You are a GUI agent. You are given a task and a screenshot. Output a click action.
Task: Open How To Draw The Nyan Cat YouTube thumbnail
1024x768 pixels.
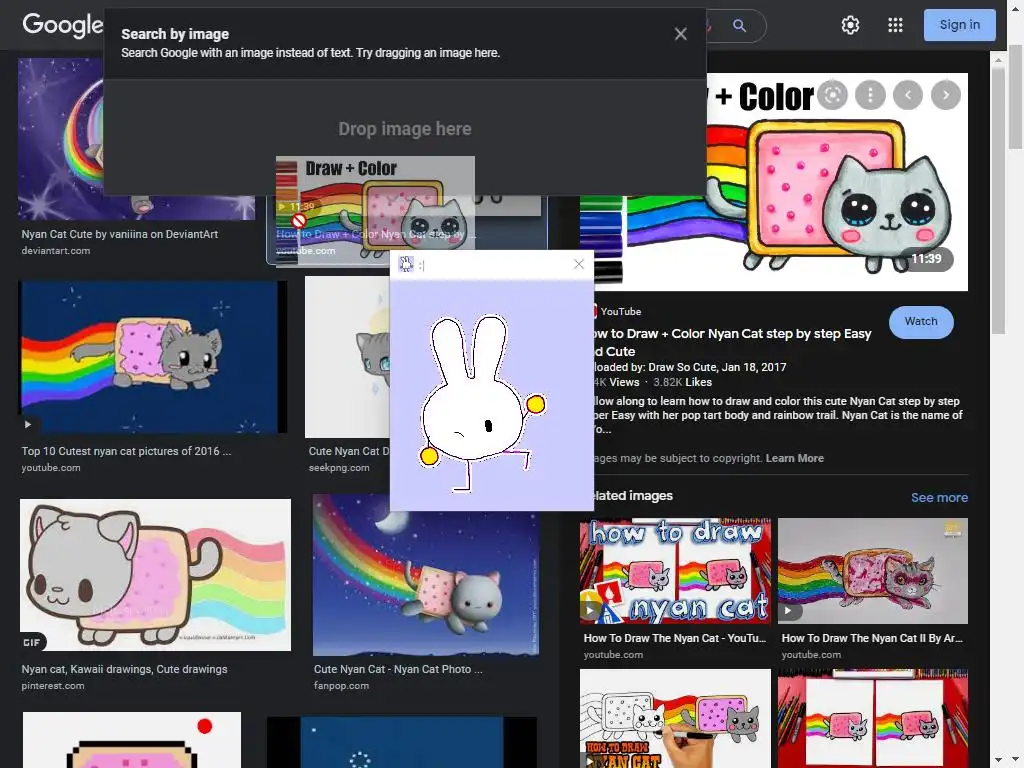[675, 571]
